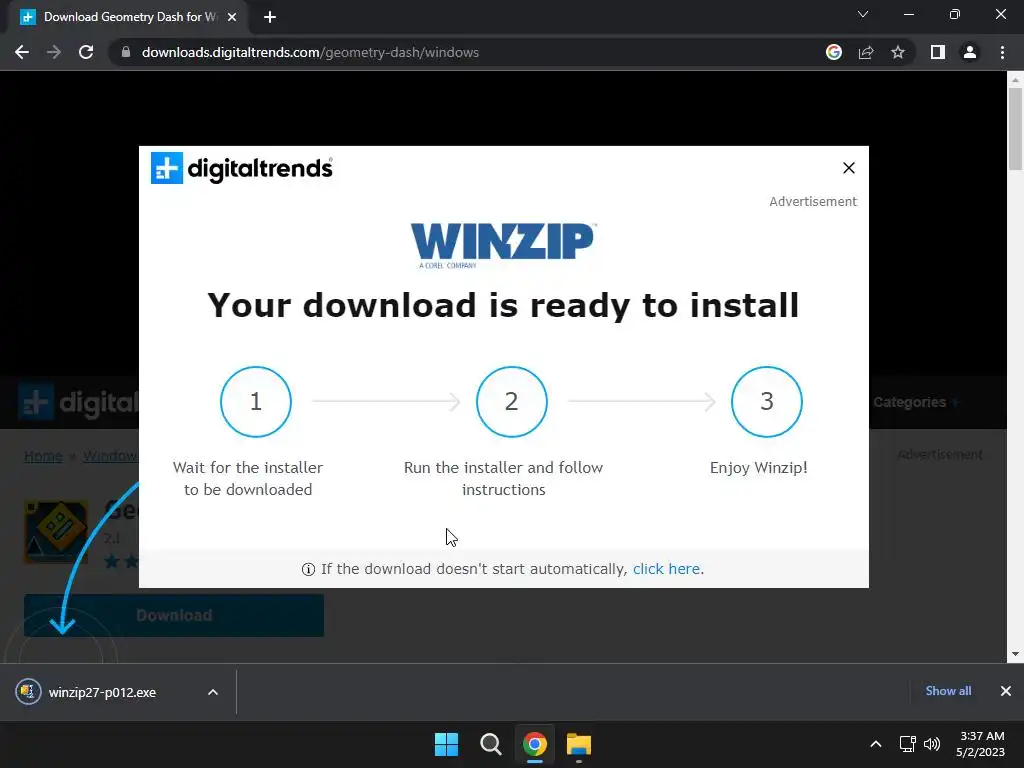Close the WinZip advertisement dialog

pyautogui.click(x=849, y=168)
